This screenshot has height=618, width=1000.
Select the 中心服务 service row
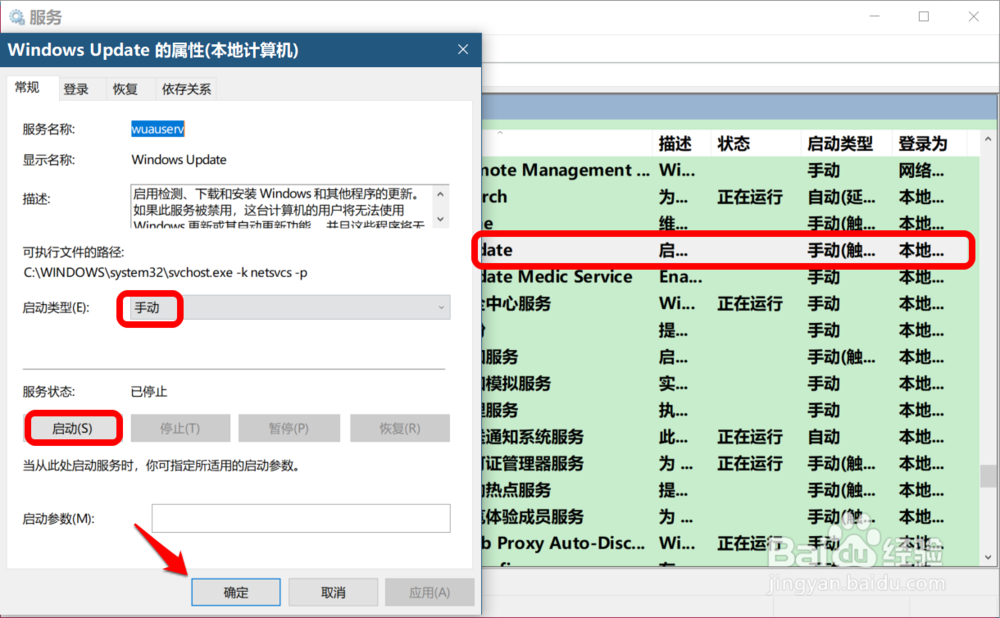(730, 304)
